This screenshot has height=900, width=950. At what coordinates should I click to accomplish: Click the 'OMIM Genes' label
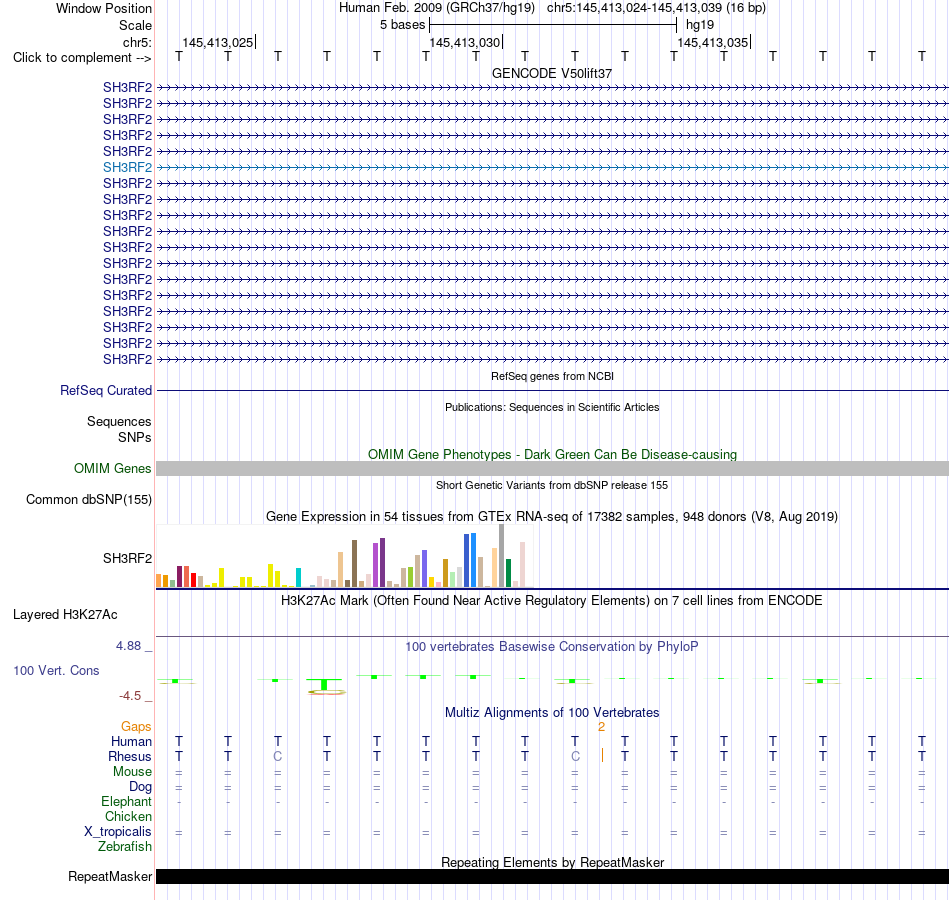(112, 468)
